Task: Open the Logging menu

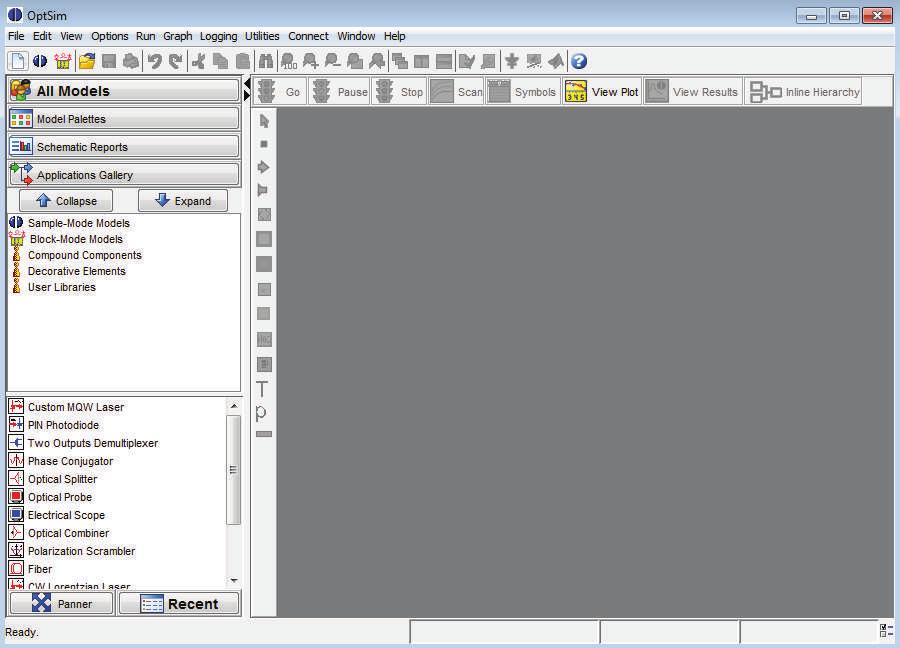Action: [x=219, y=36]
